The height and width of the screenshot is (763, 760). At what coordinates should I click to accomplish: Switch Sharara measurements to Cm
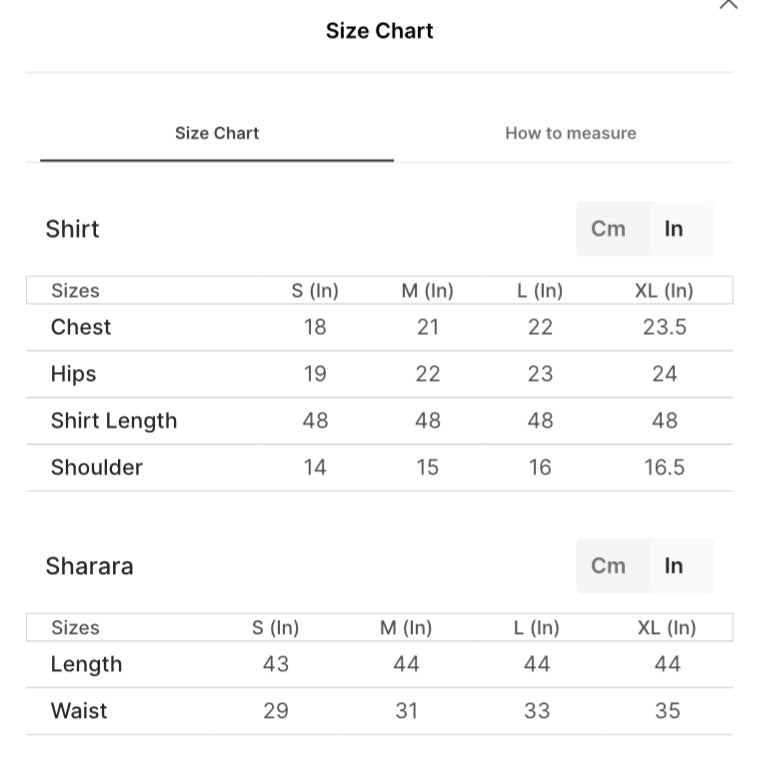[x=608, y=566]
